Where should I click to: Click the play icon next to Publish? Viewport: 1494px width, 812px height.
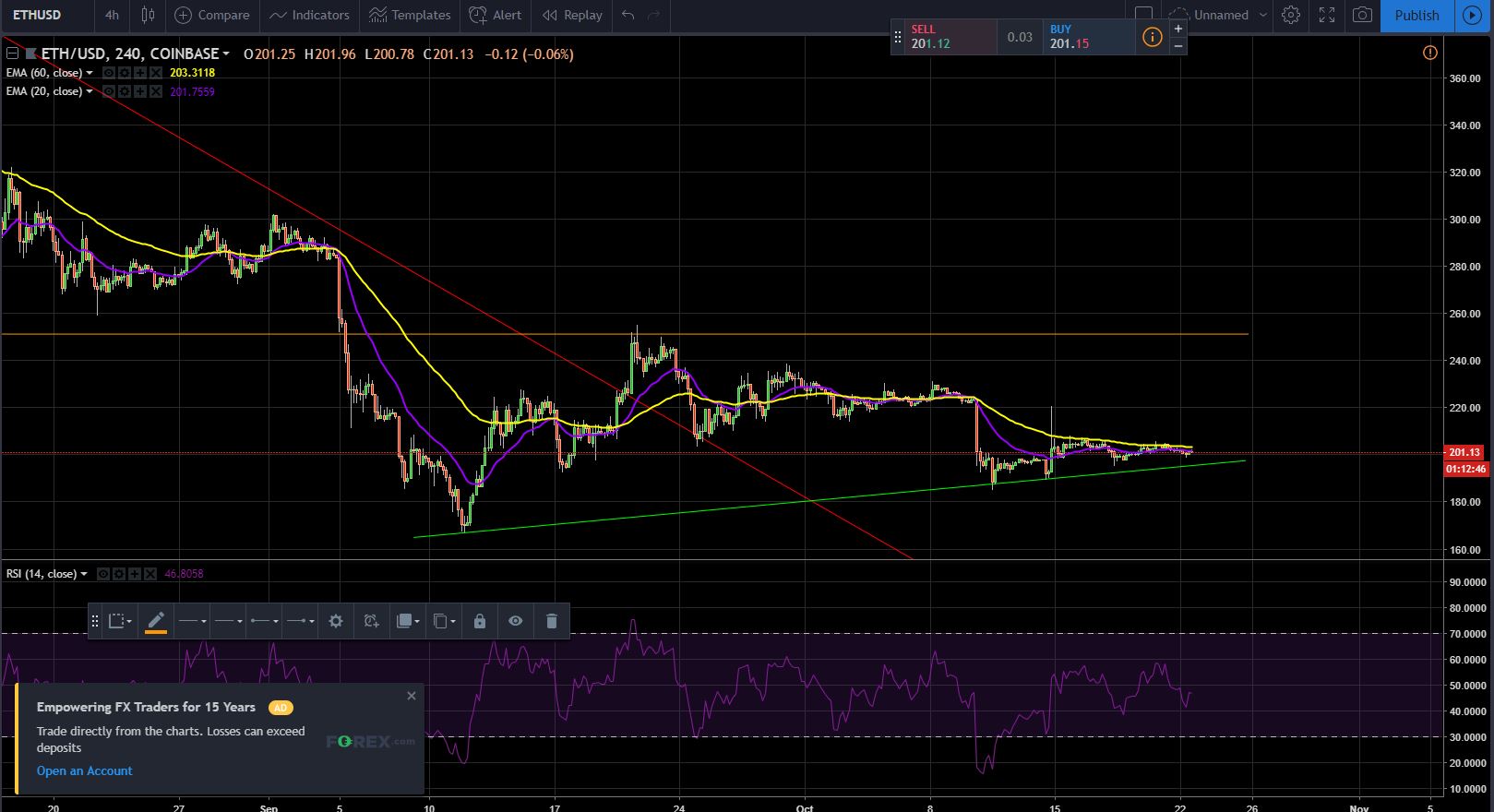pos(1473,15)
